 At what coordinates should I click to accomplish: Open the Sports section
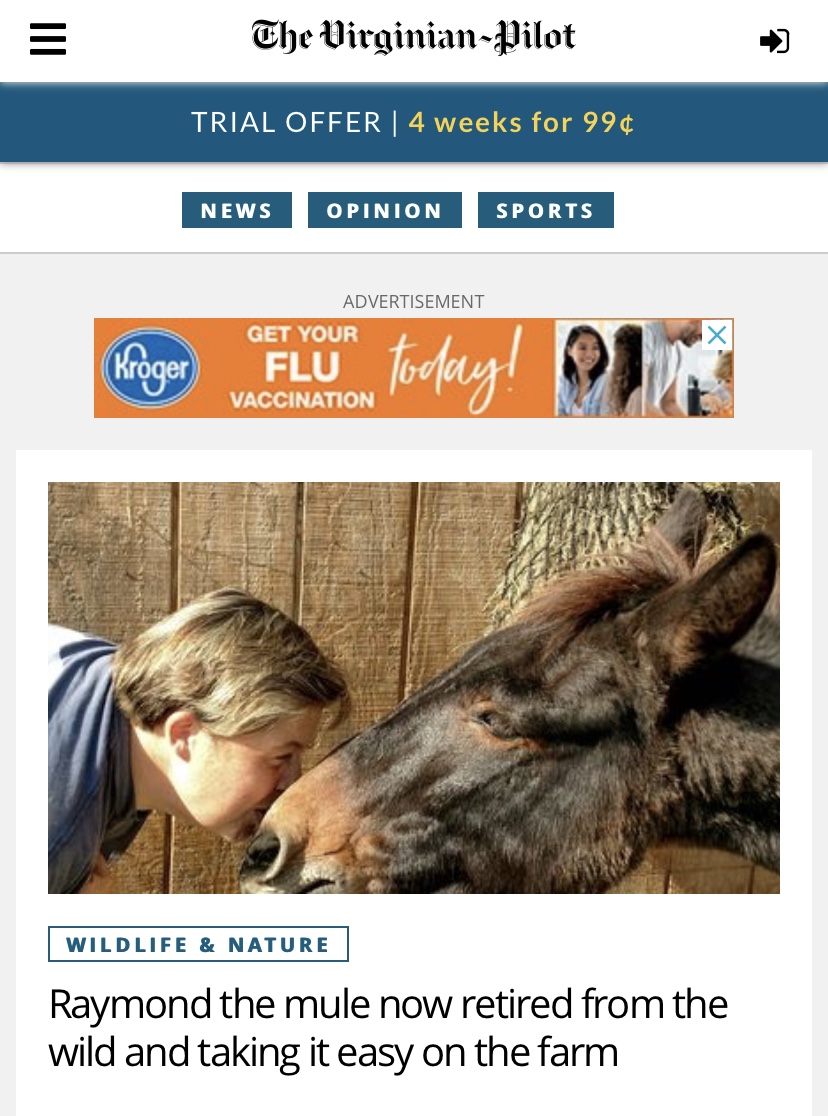click(545, 210)
